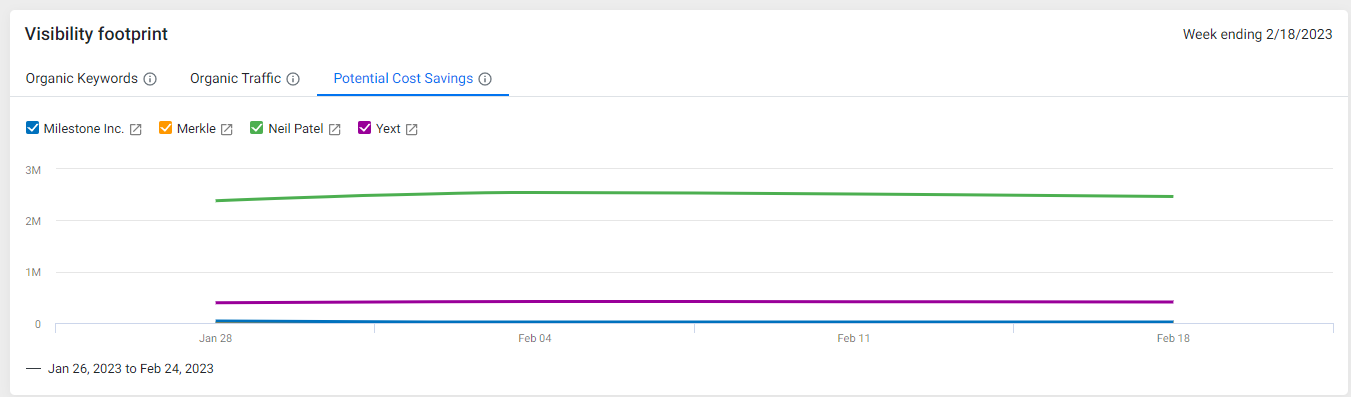Uncheck the orange Merkle checkbox
This screenshot has height=397, width=1351.
[x=166, y=128]
